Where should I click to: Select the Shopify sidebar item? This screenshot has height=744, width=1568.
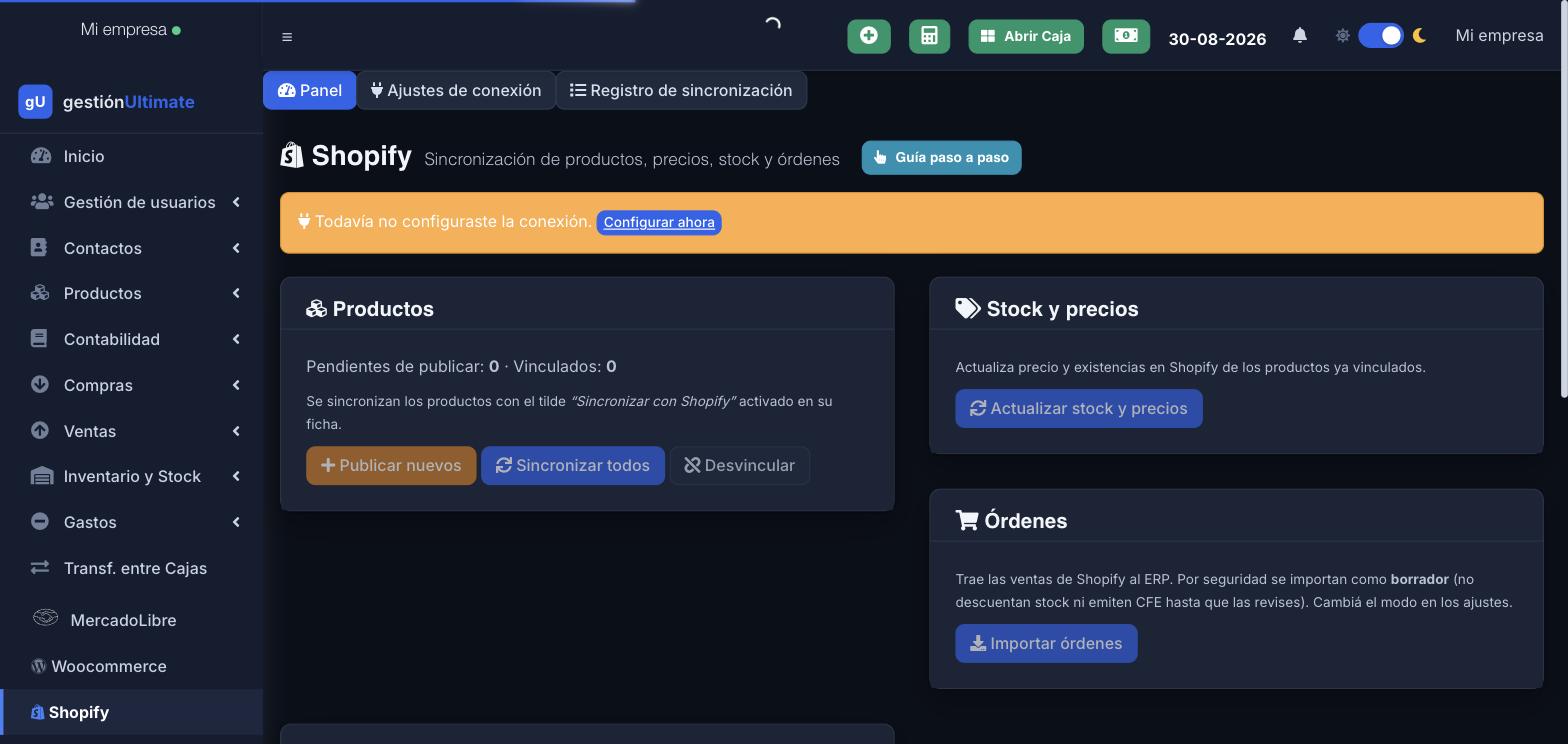(x=131, y=712)
